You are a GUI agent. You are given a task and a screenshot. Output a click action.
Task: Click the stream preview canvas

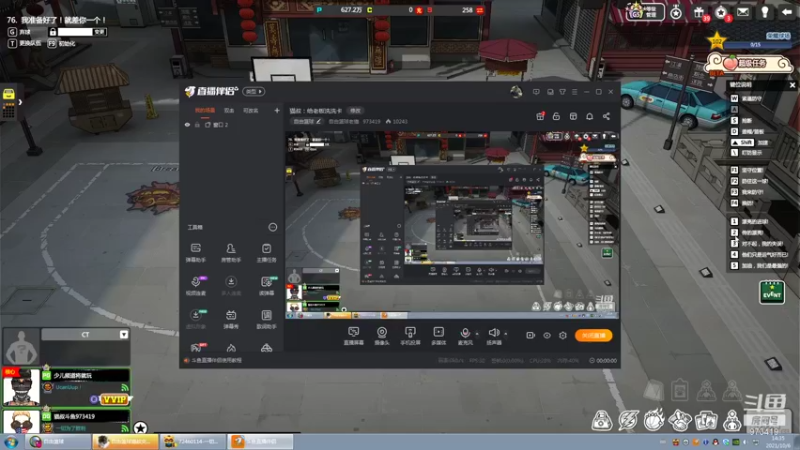[452, 226]
